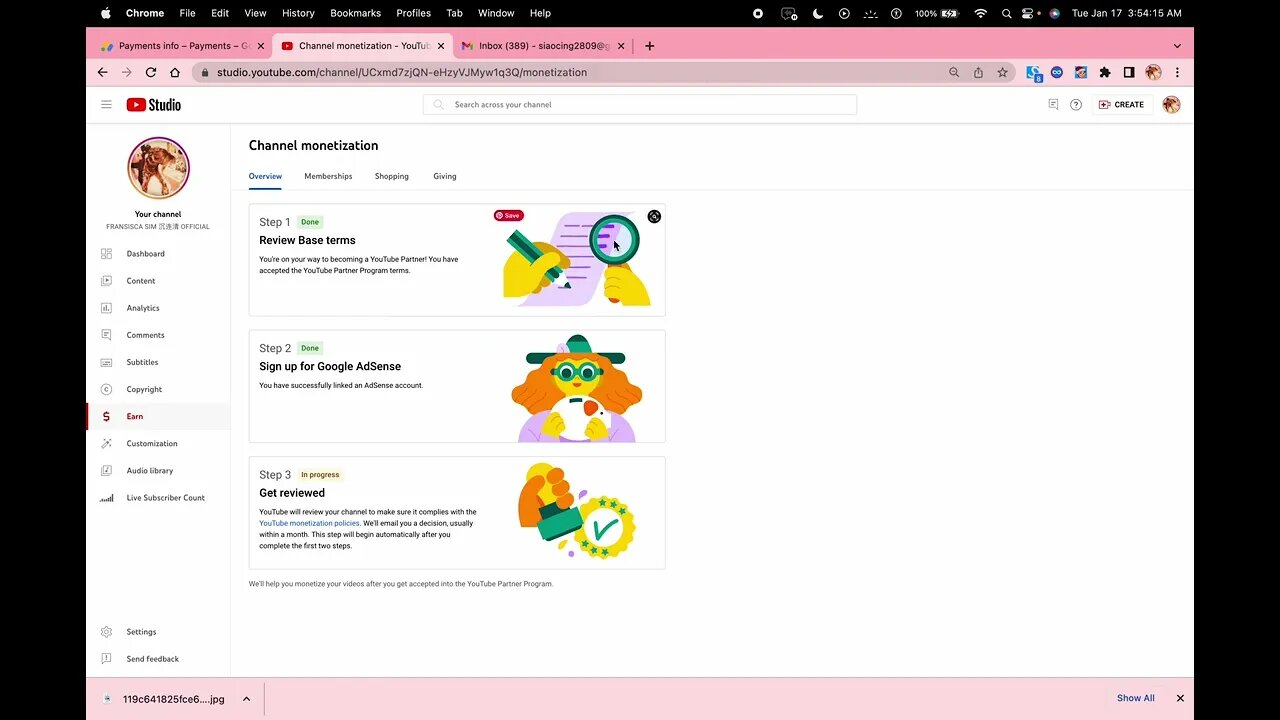1280x720 pixels.
Task: Switch to the Giving tab
Action: pos(445,176)
